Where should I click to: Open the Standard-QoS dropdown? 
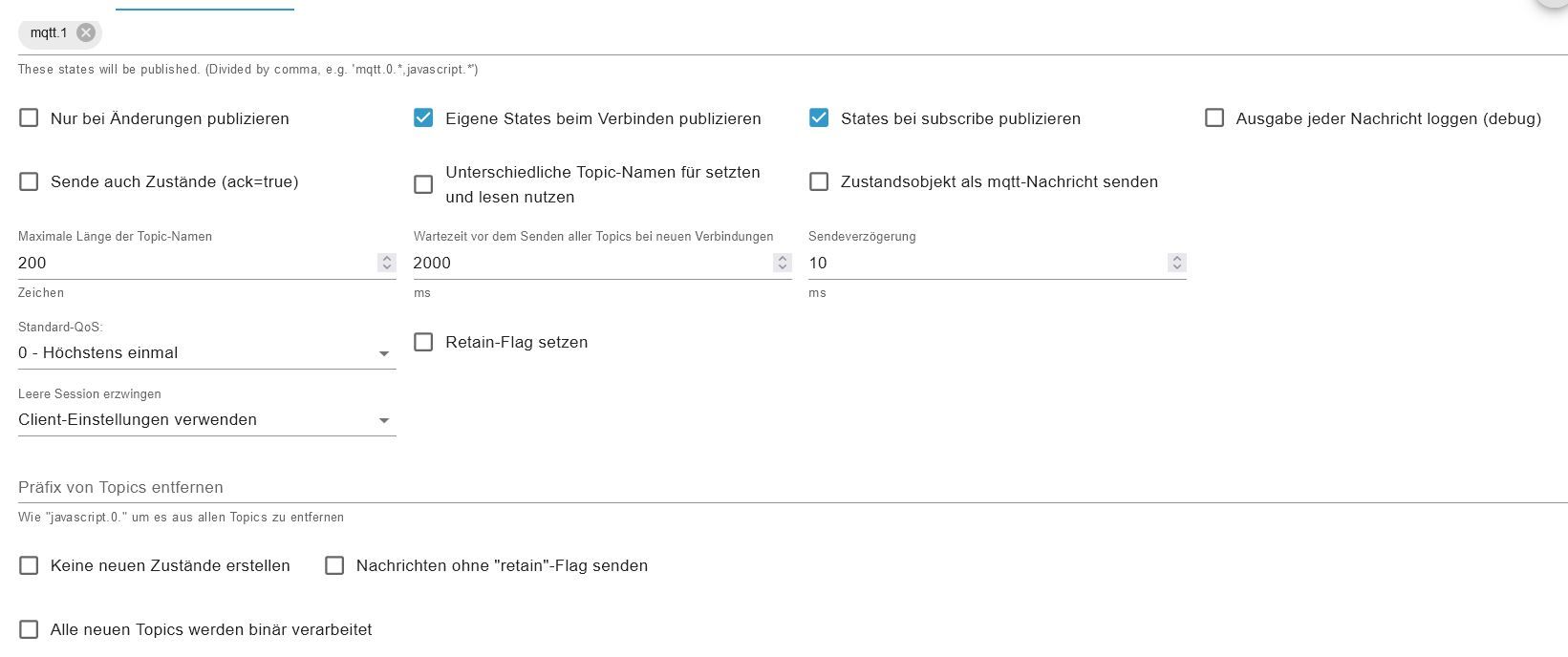pos(206,353)
